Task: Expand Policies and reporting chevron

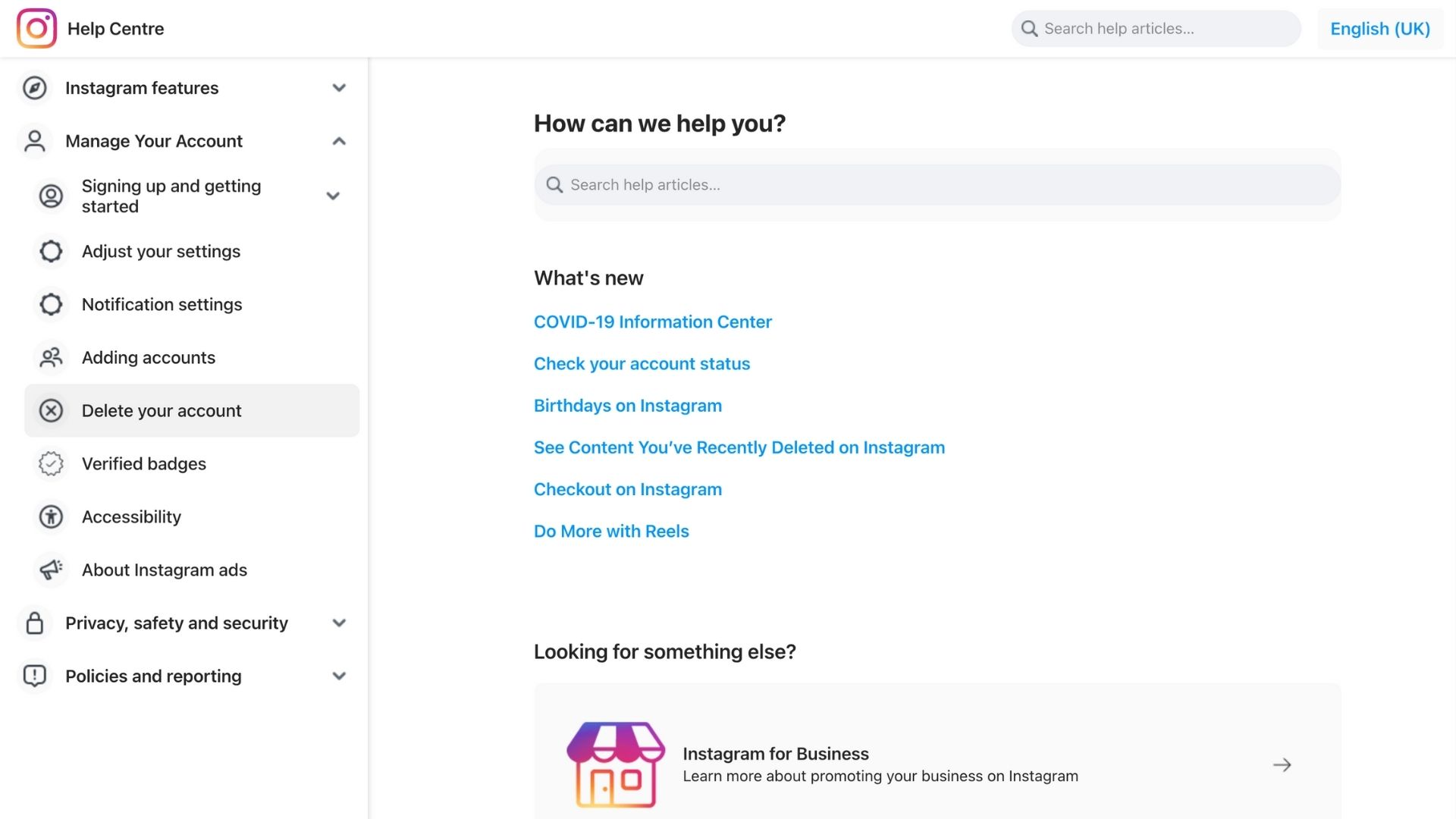Action: pyautogui.click(x=339, y=676)
